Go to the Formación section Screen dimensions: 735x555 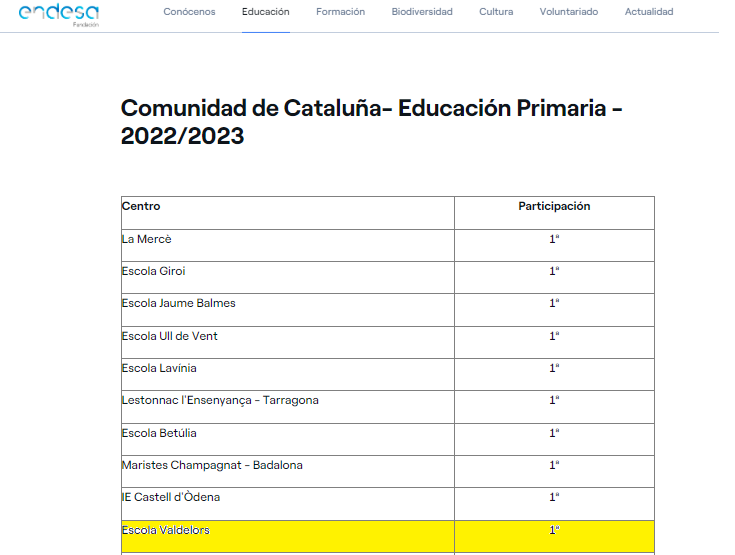coord(340,12)
